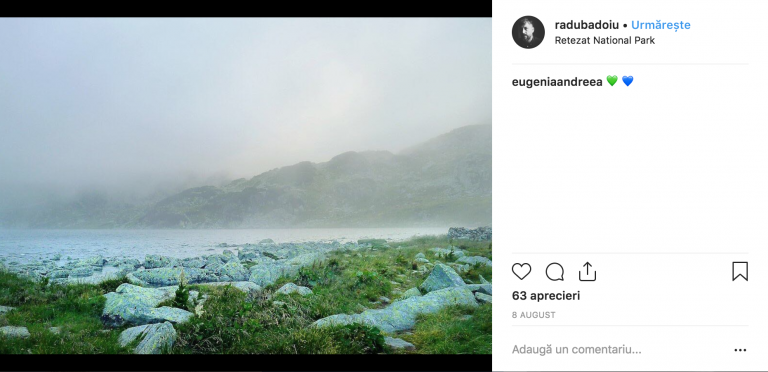
Task: Open the 8 AUGUST post date link
Action: 533,315
